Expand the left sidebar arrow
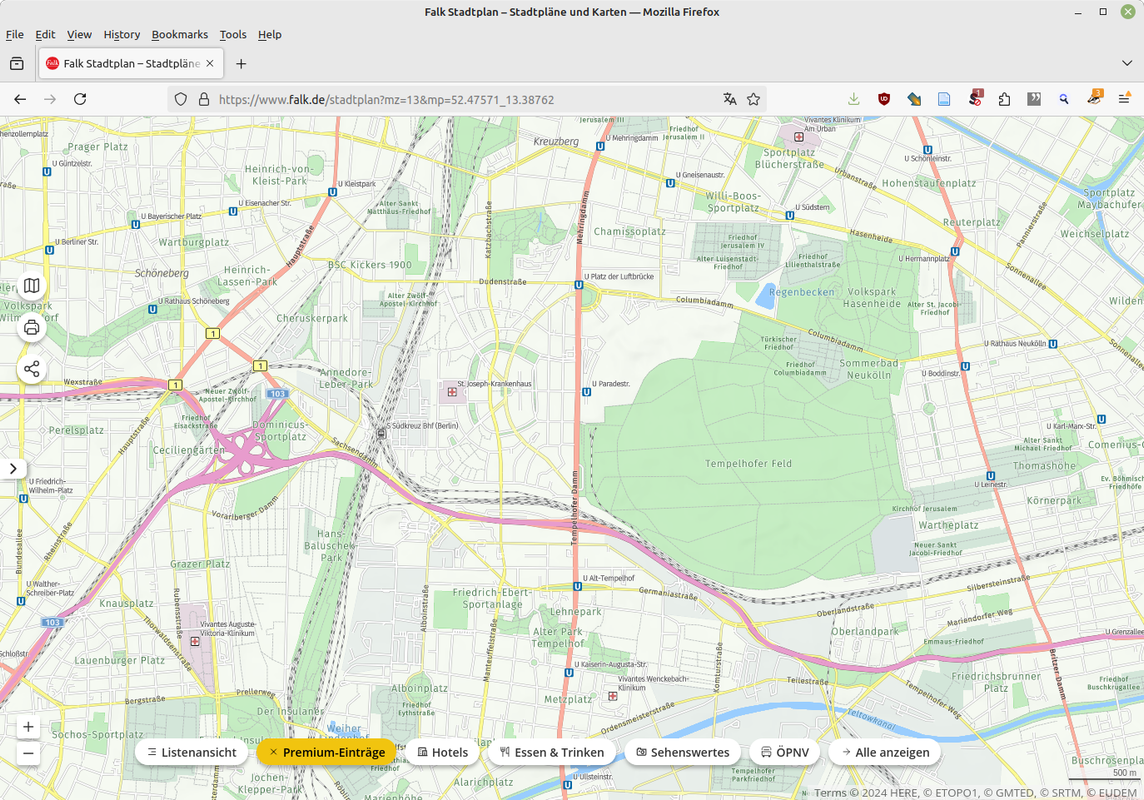 pyautogui.click(x=13, y=469)
